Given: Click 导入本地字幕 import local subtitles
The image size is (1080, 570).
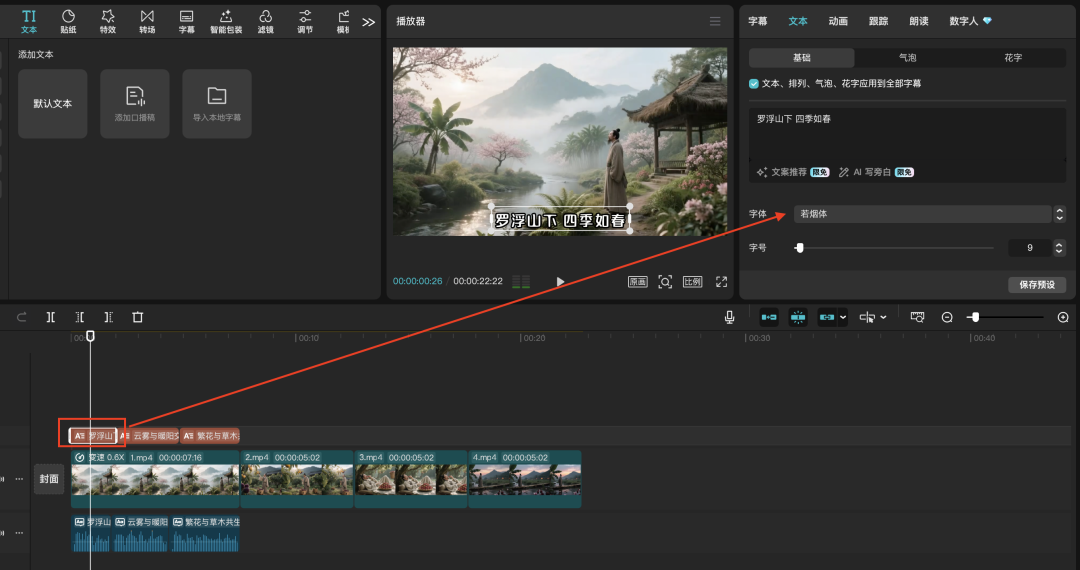Looking at the screenshot, I should pos(217,103).
